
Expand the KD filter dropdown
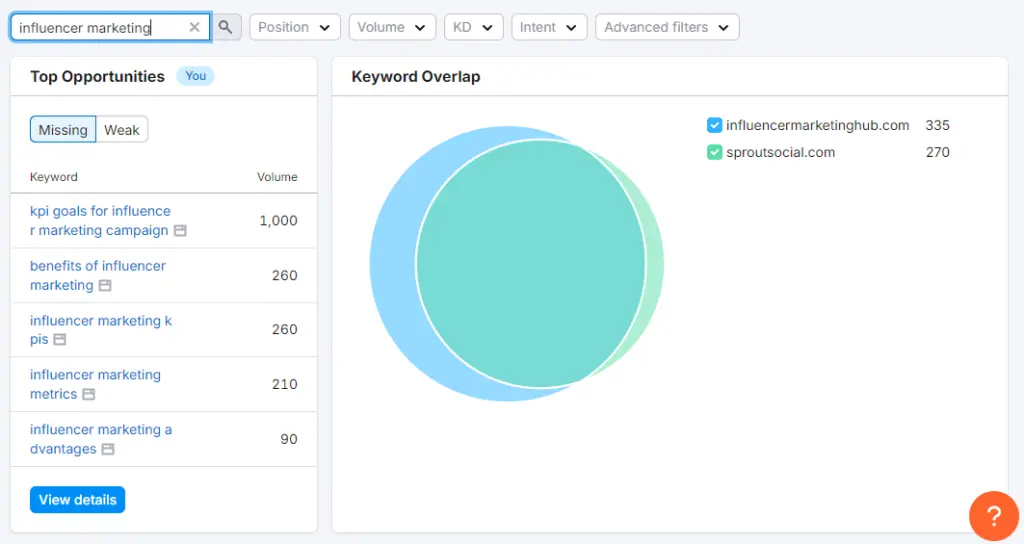(473, 27)
